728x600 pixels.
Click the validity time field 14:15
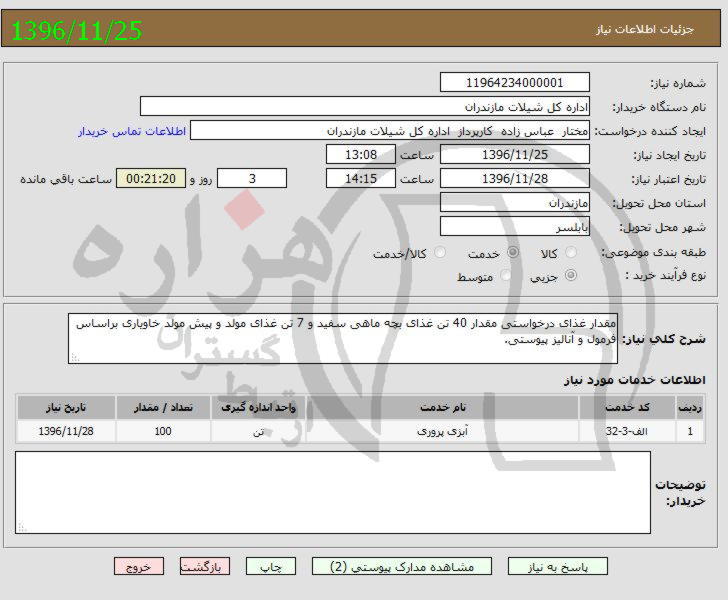tap(361, 179)
